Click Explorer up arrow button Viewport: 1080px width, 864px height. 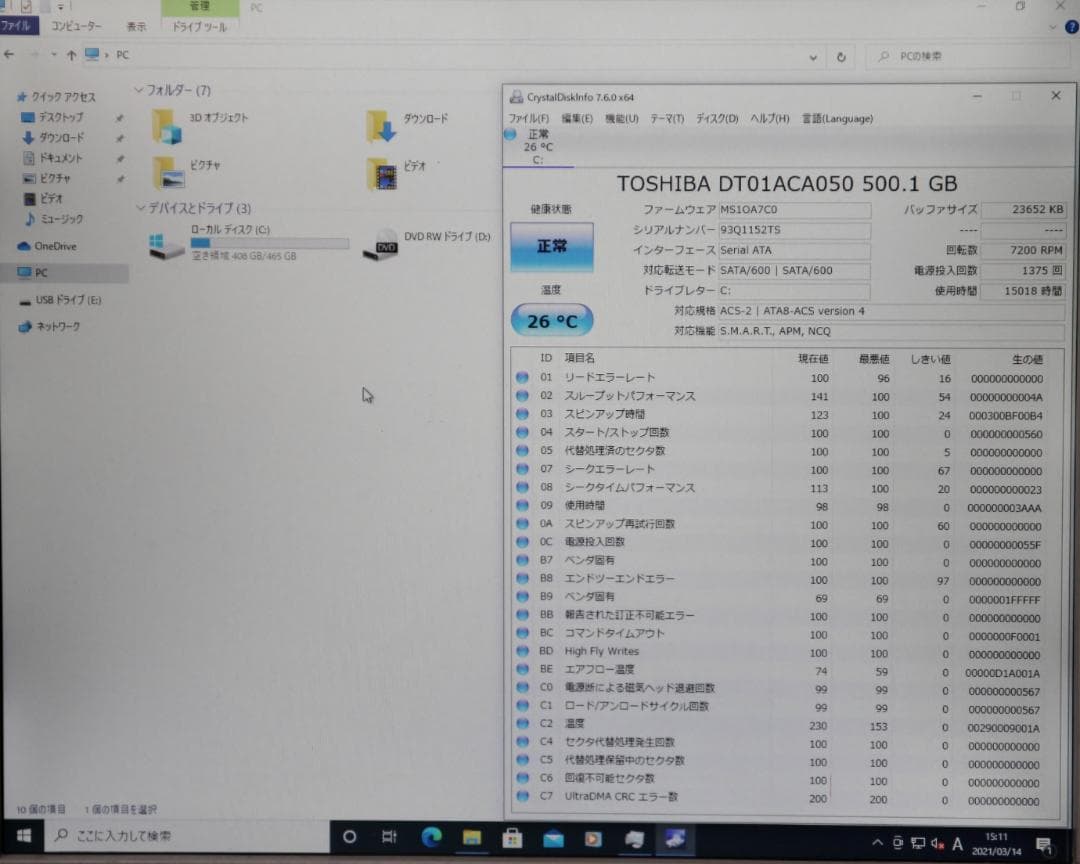[72, 55]
